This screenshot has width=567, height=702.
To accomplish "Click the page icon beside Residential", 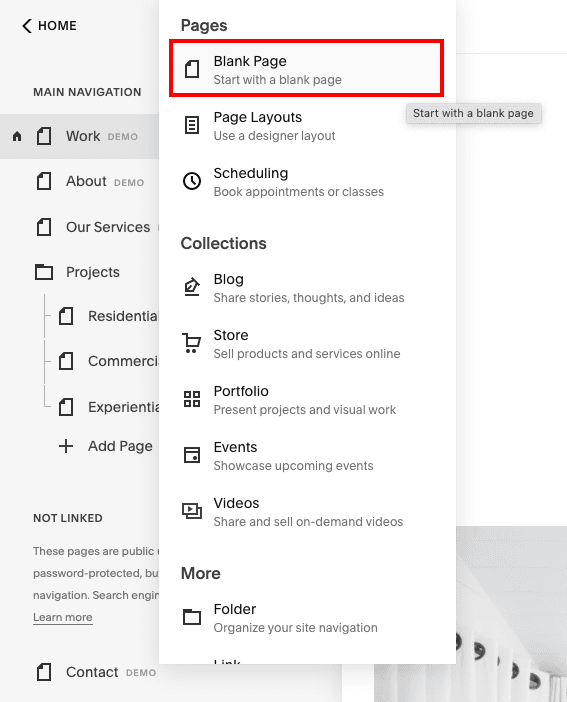I will click(x=66, y=316).
